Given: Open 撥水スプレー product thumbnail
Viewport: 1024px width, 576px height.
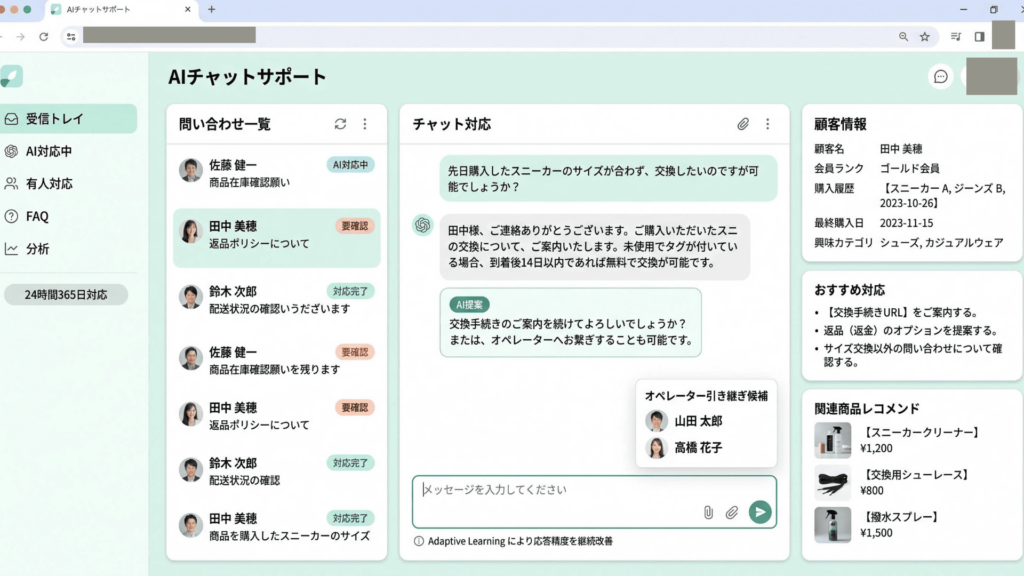Looking at the screenshot, I should [833, 524].
